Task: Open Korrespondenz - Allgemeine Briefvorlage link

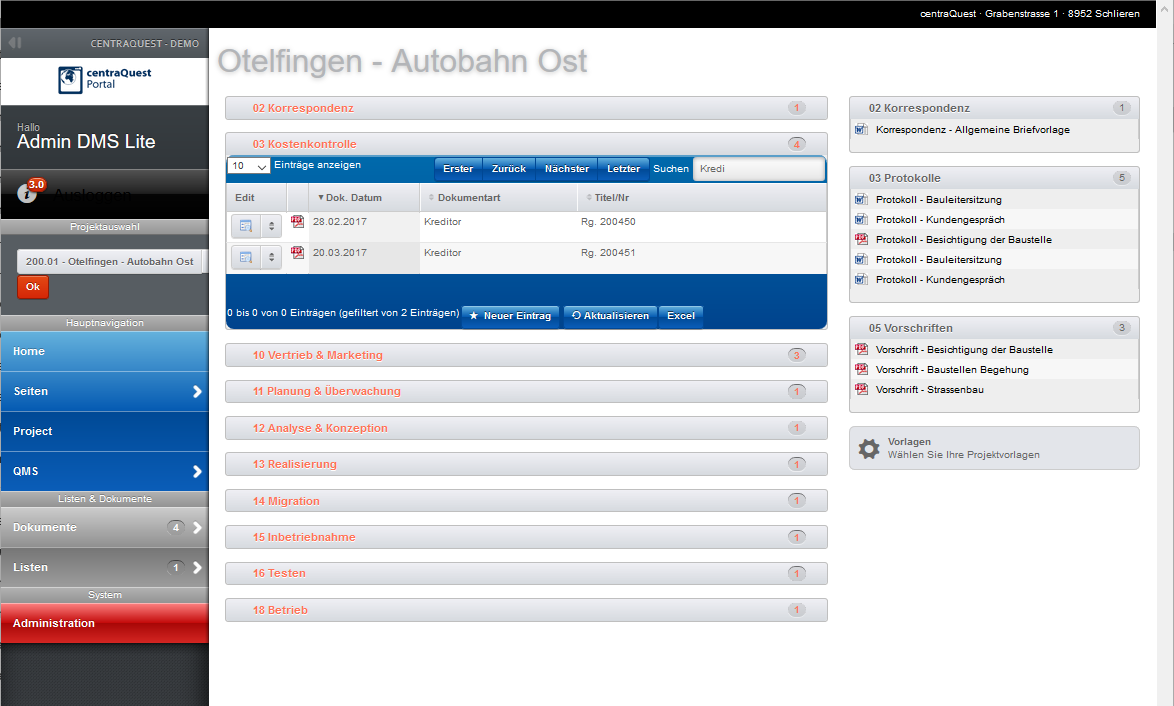Action: pos(973,130)
